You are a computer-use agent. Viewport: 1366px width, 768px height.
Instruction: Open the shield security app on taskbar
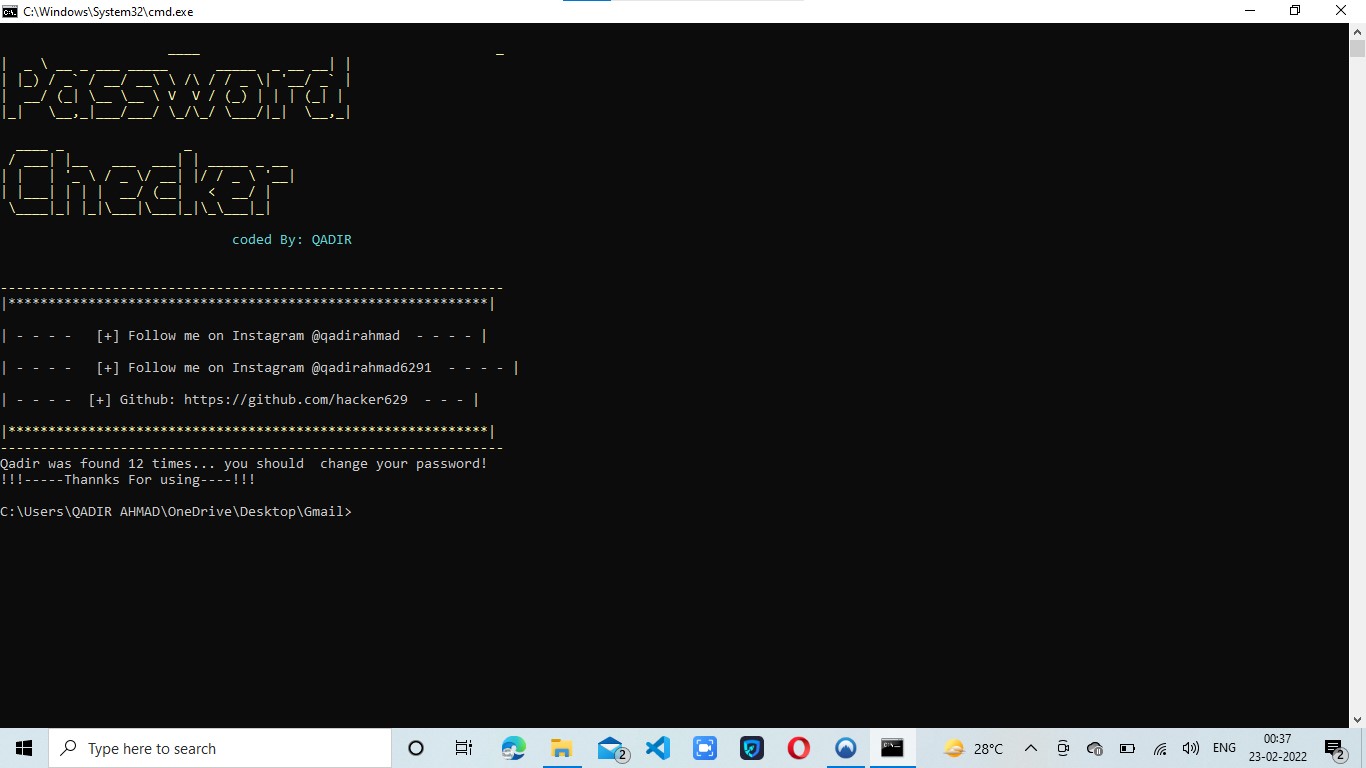751,748
